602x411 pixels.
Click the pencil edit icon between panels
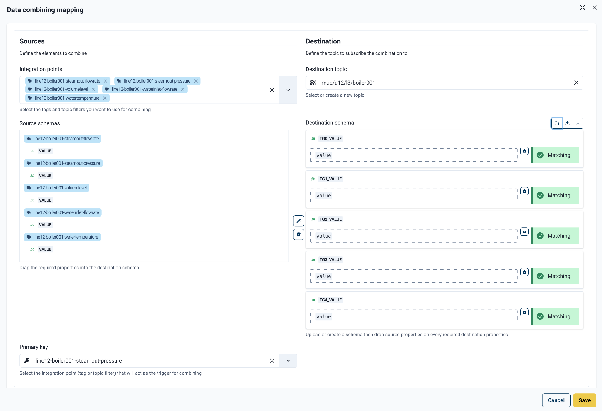(x=297, y=219)
